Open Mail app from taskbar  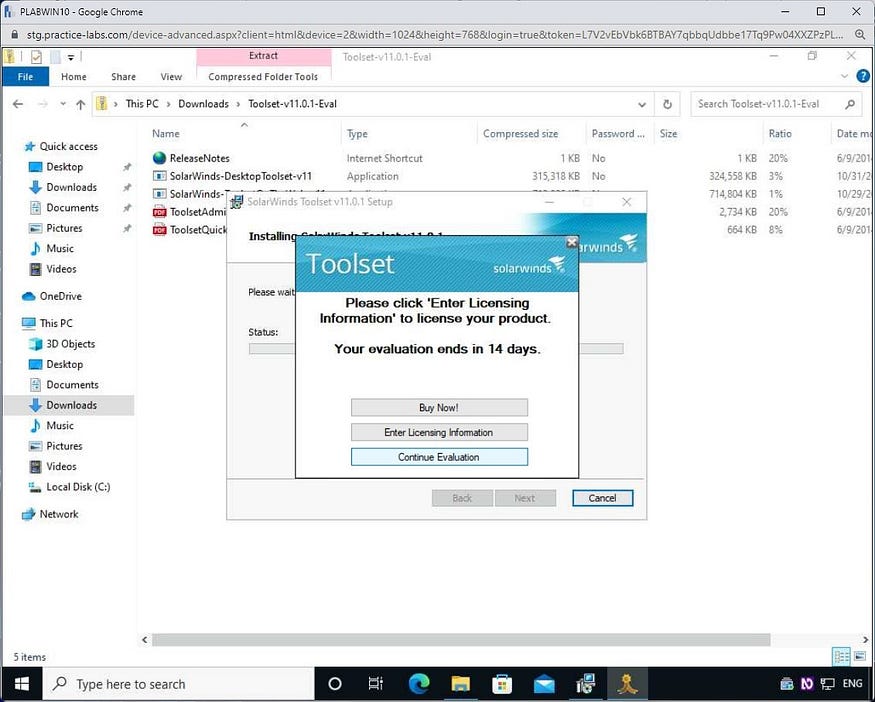[x=544, y=684]
